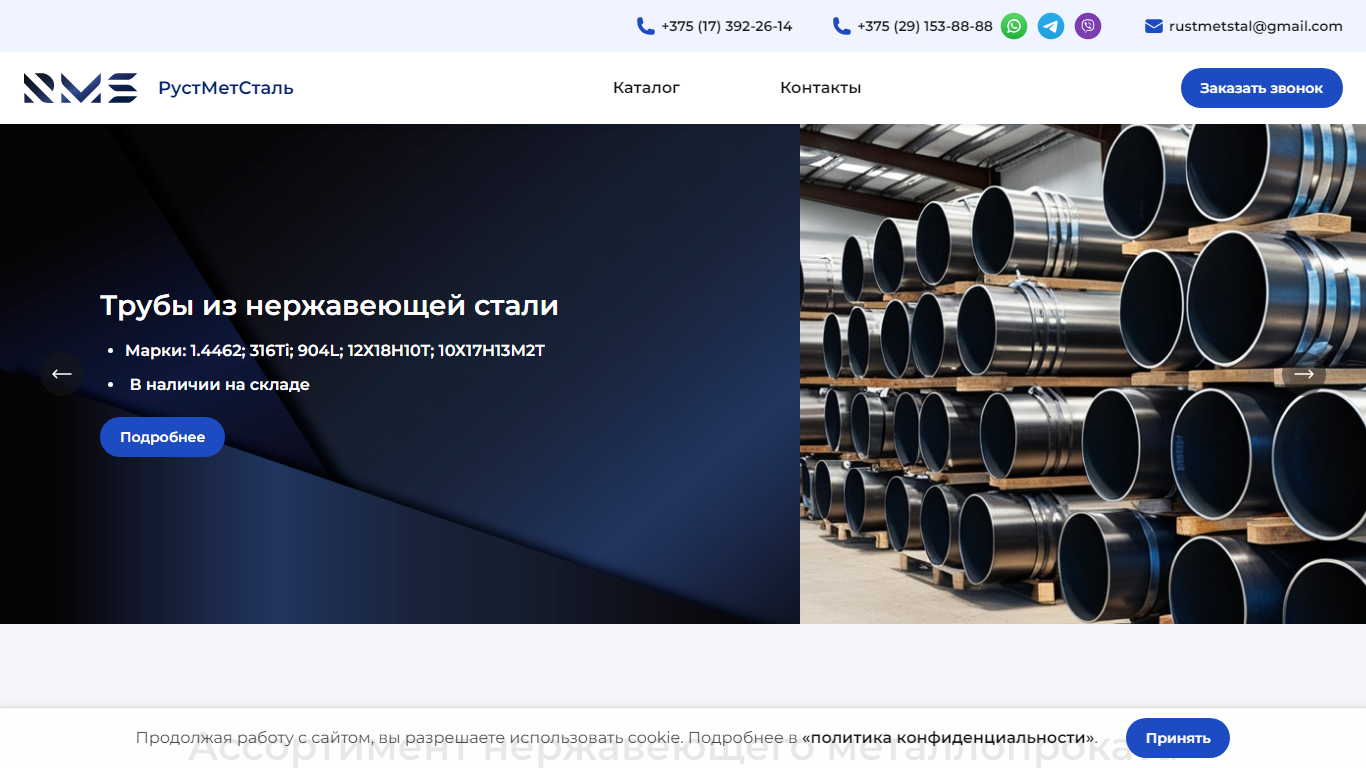Click phone icon beside +375 (29) number
Viewport: 1366px width, 768px height.
point(842,26)
